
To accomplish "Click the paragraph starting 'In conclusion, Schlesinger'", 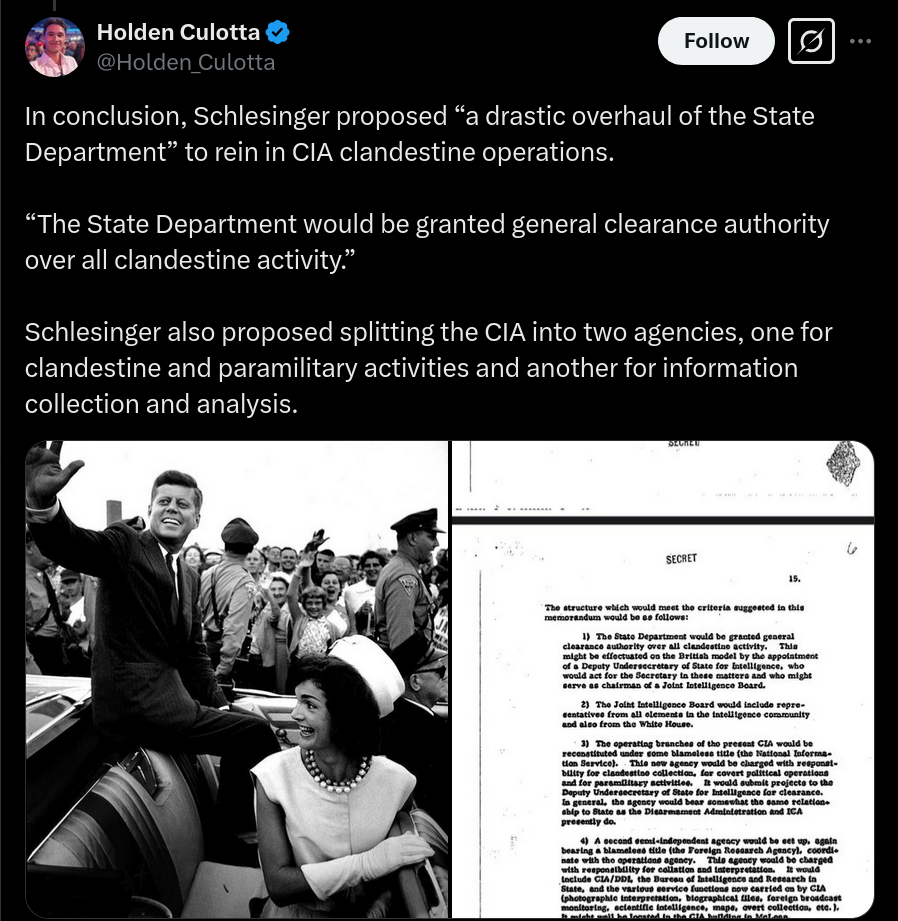I will 419,134.
